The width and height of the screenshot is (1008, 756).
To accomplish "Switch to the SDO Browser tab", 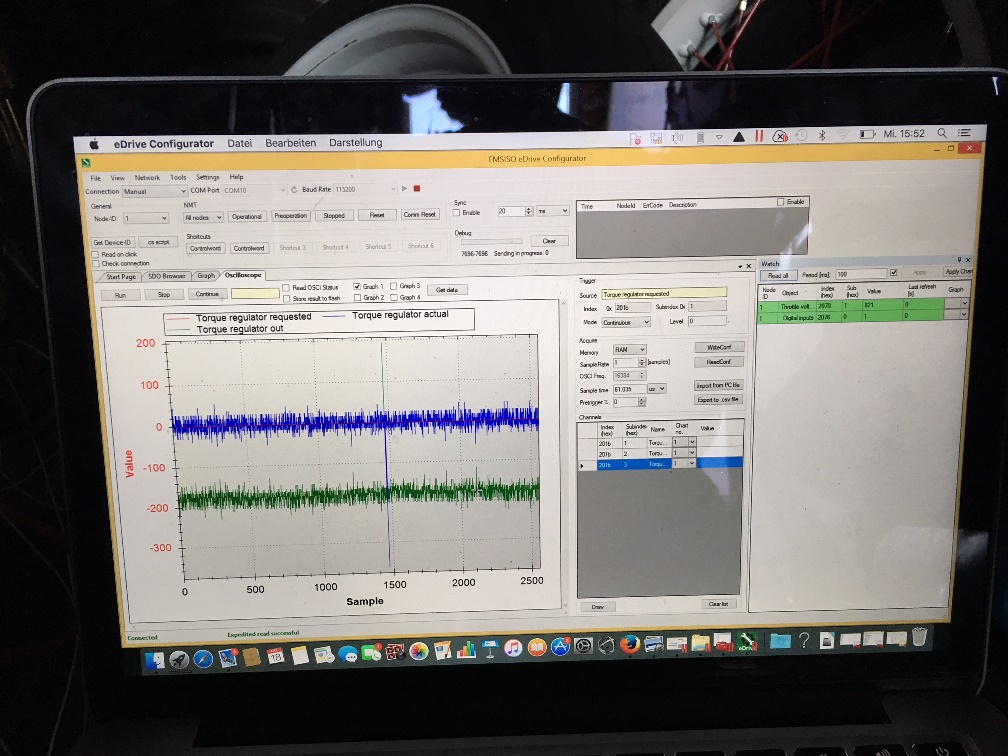I will pyautogui.click(x=166, y=275).
